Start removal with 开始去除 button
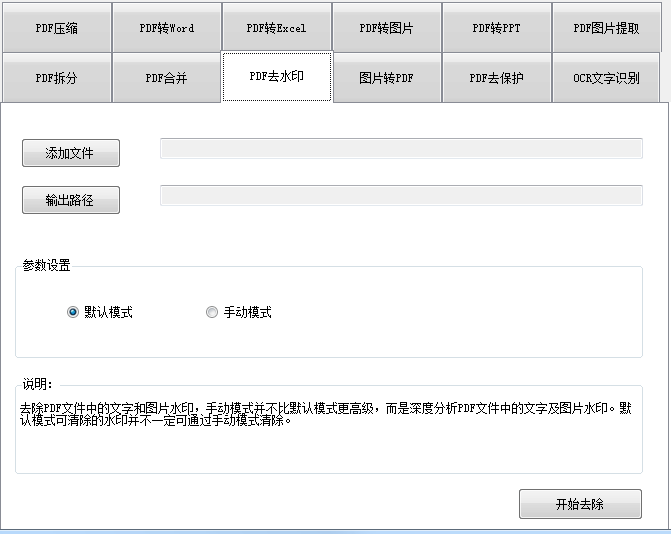 (x=580, y=504)
